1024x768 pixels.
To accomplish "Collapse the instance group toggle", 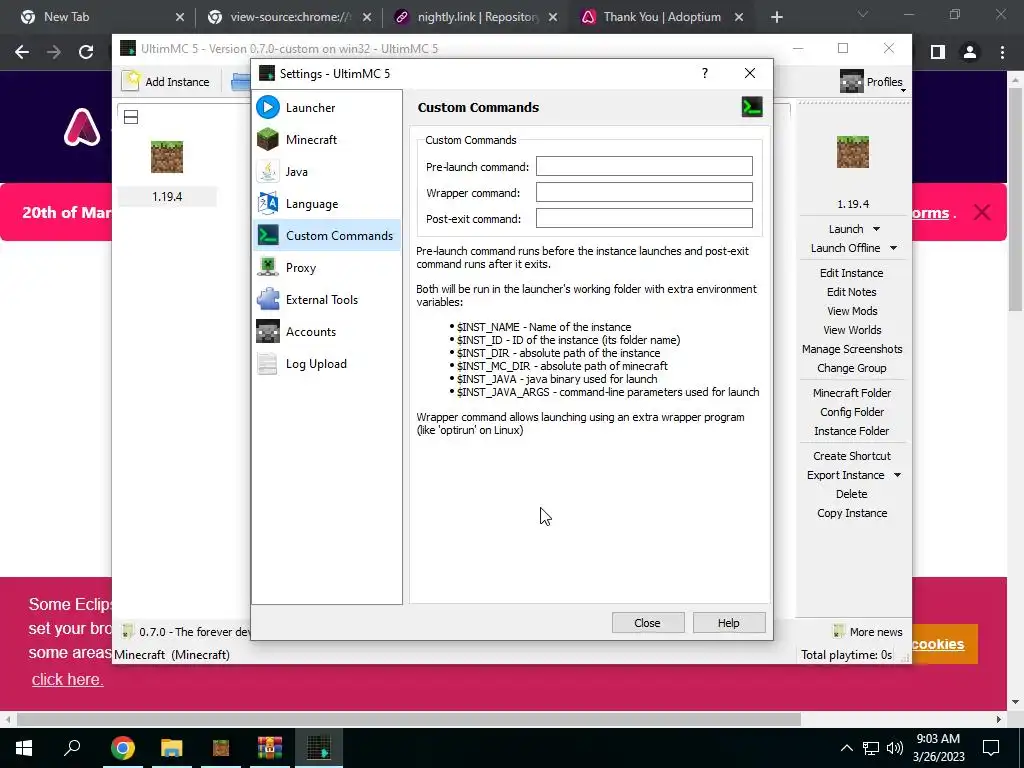I will point(131,117).
